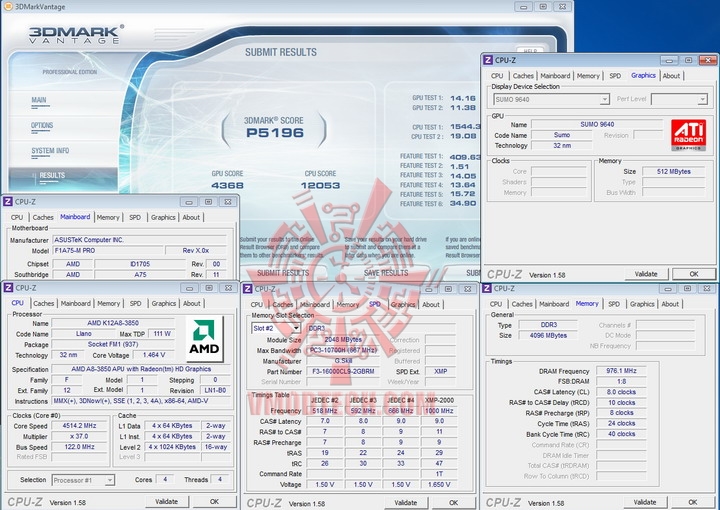The width and height of the screenshot is (720, 510).
Task: Switch to Caches tab in Memory window
Action: (522, 304)
